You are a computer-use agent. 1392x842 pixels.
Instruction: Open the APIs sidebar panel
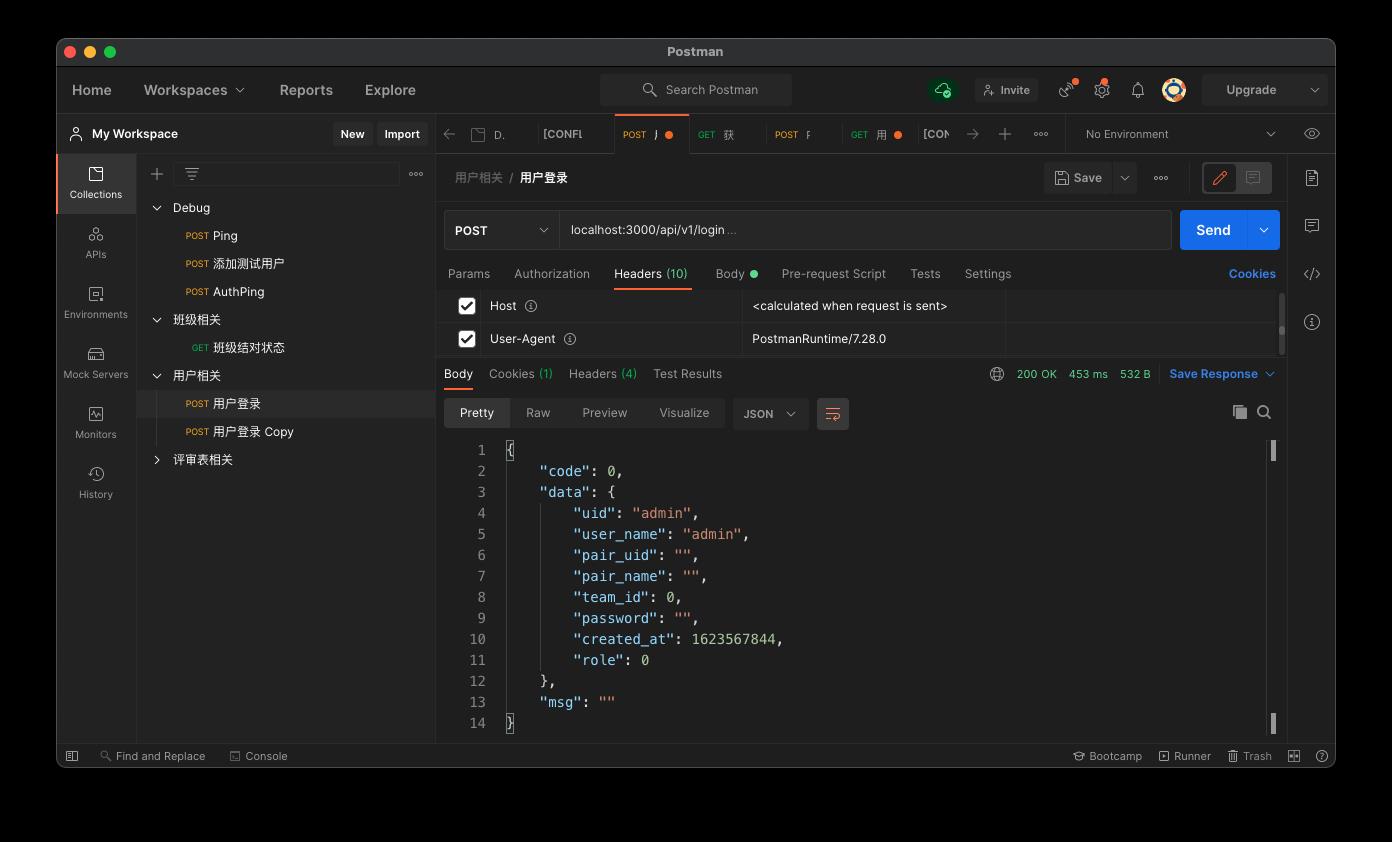pos(96,243)
